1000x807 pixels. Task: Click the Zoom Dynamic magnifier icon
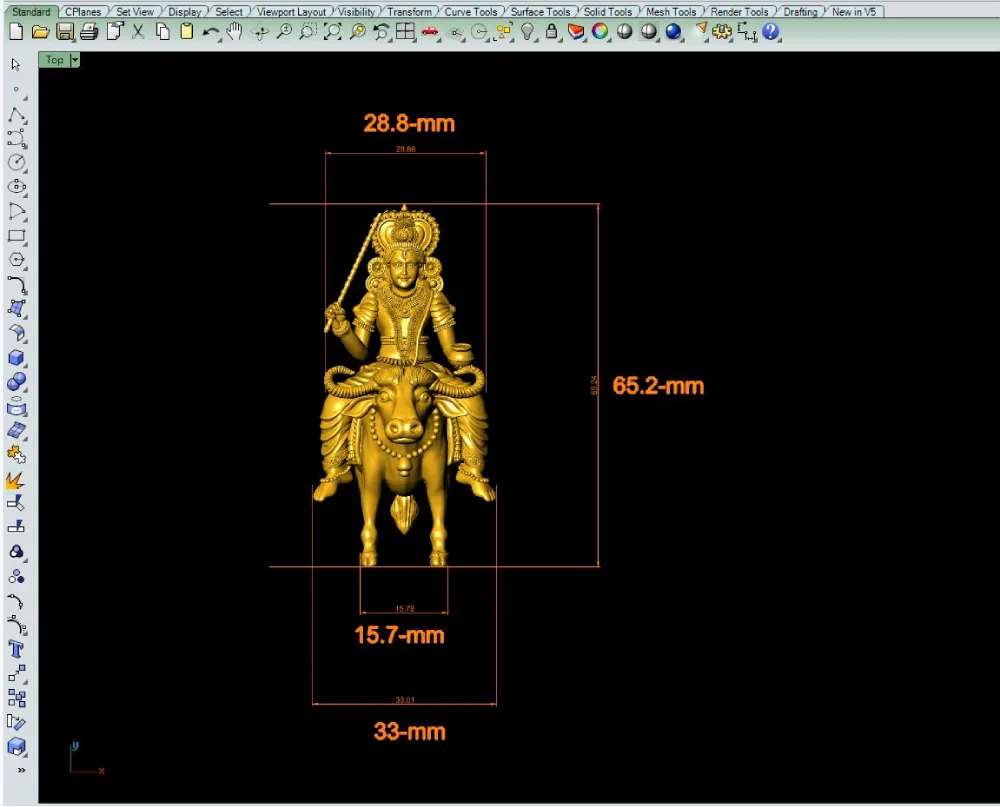[x=284, y=31]
